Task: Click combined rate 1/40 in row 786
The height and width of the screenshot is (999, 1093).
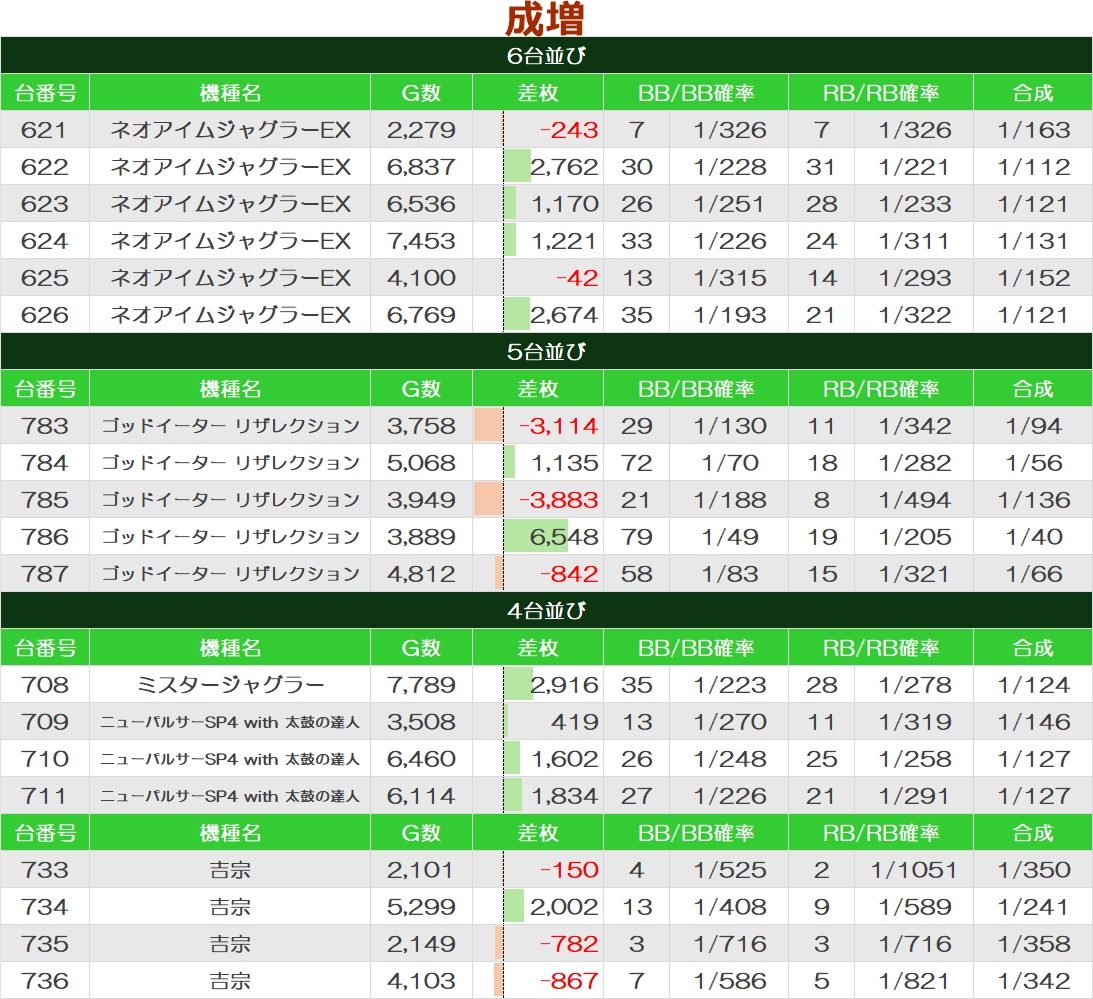Action: tap(1033, 536)
